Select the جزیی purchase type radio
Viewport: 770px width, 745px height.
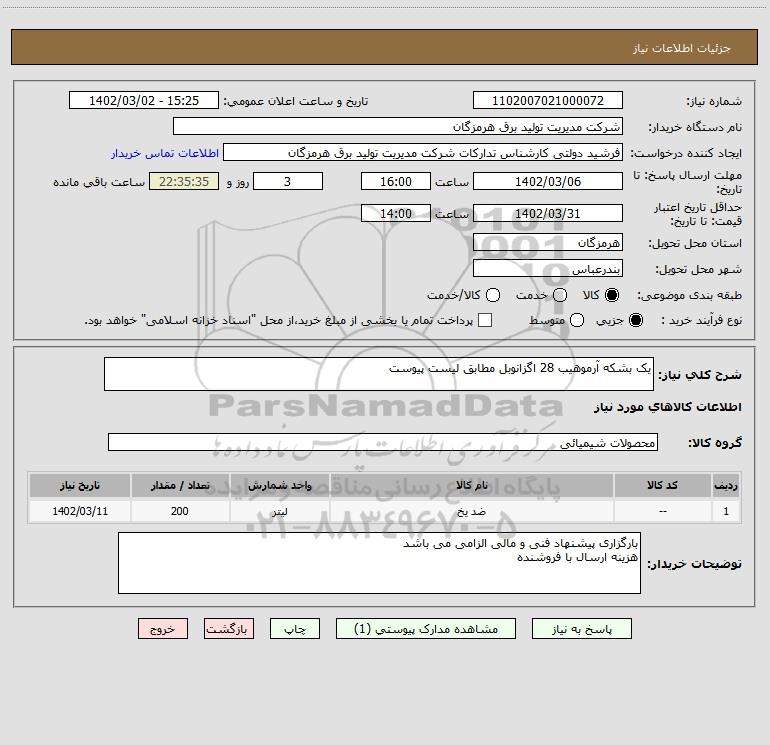tap(636, 320)
